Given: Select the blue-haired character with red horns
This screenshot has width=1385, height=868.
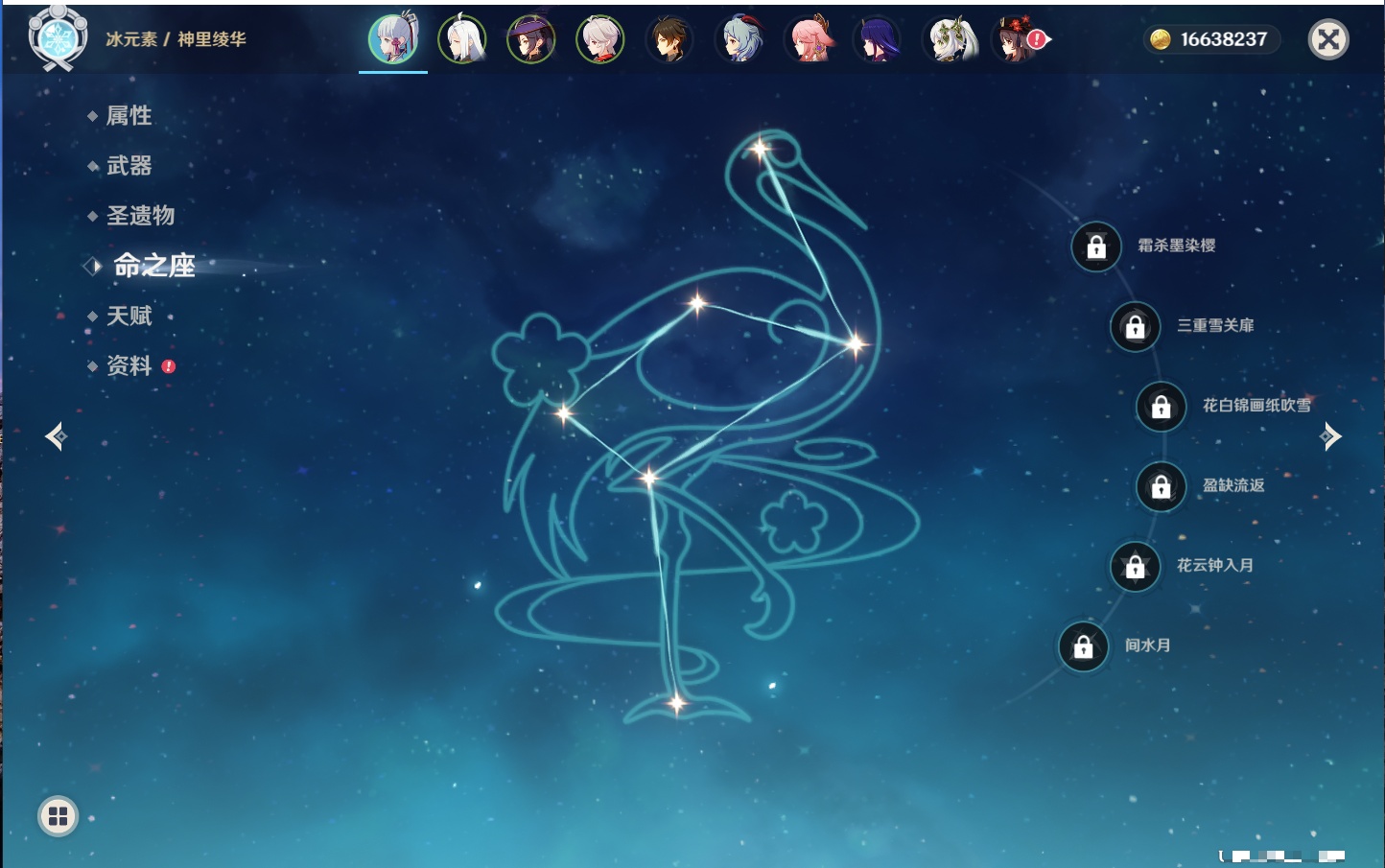Looking at the screenshot, I should click(x=740, y=40).
